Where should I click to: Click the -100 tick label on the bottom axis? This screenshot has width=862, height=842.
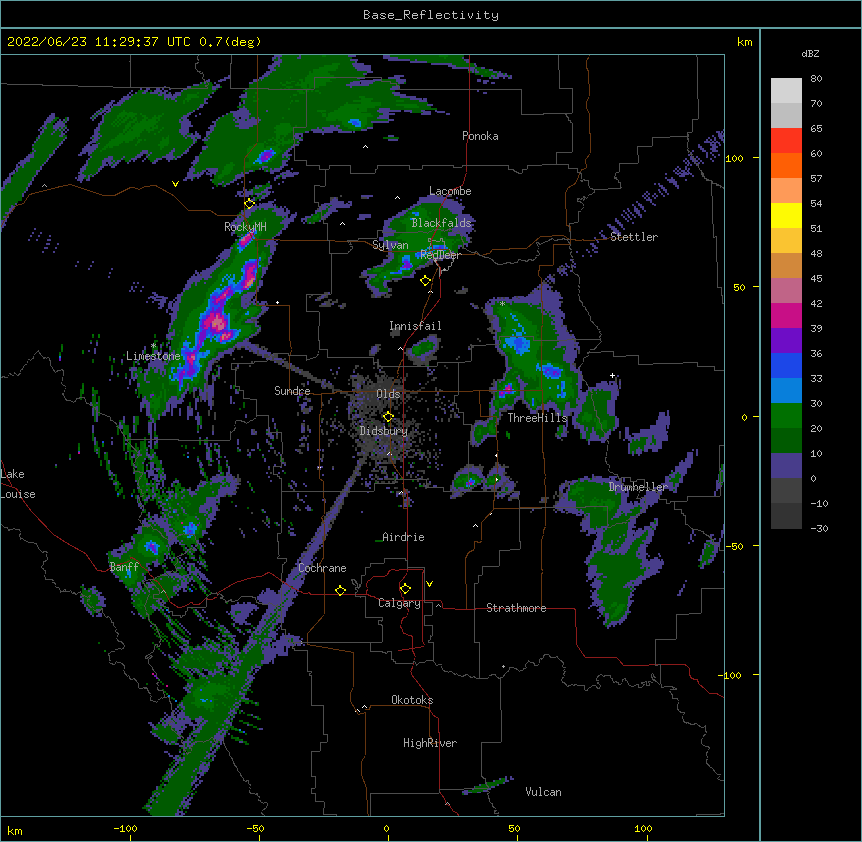point(125,828)
